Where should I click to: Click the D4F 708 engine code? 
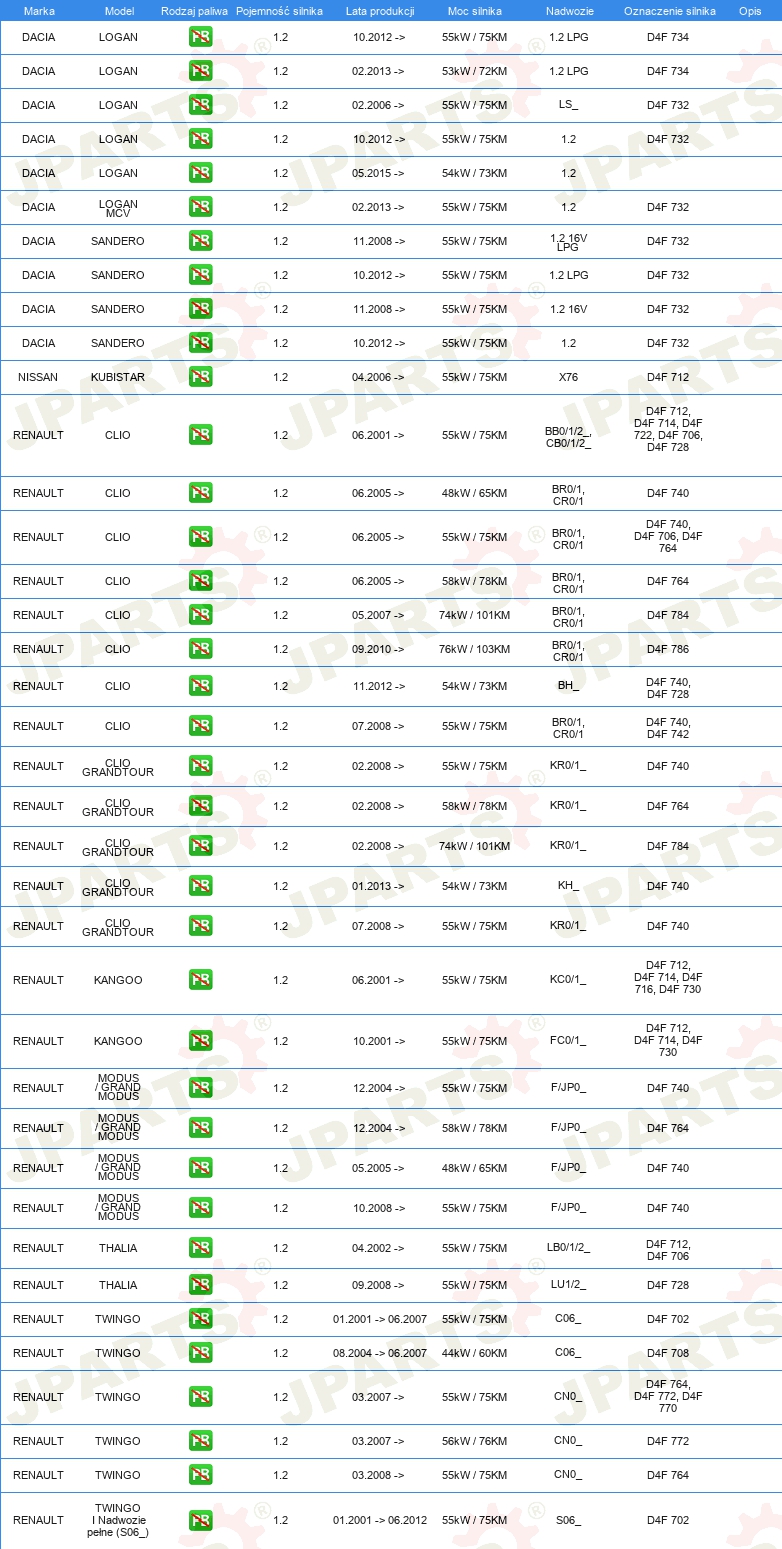668,1353
